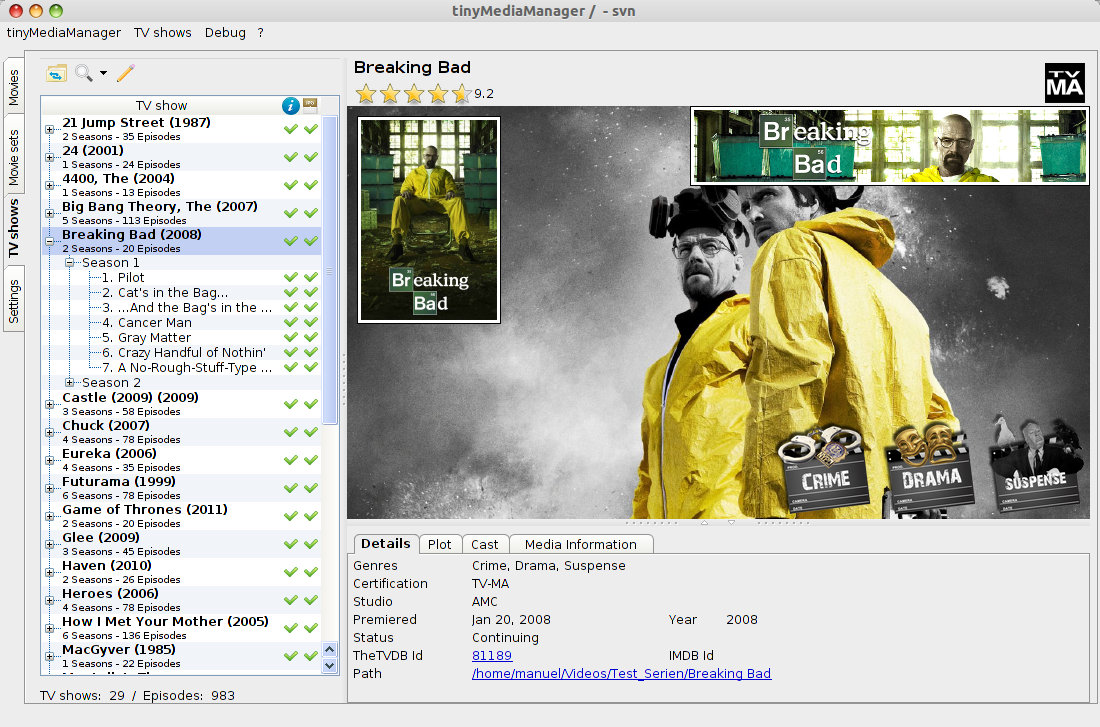Click the gold star rating for Breaking Bad
The width and height of the screenshot is (1100, 727).
(413, 93)
